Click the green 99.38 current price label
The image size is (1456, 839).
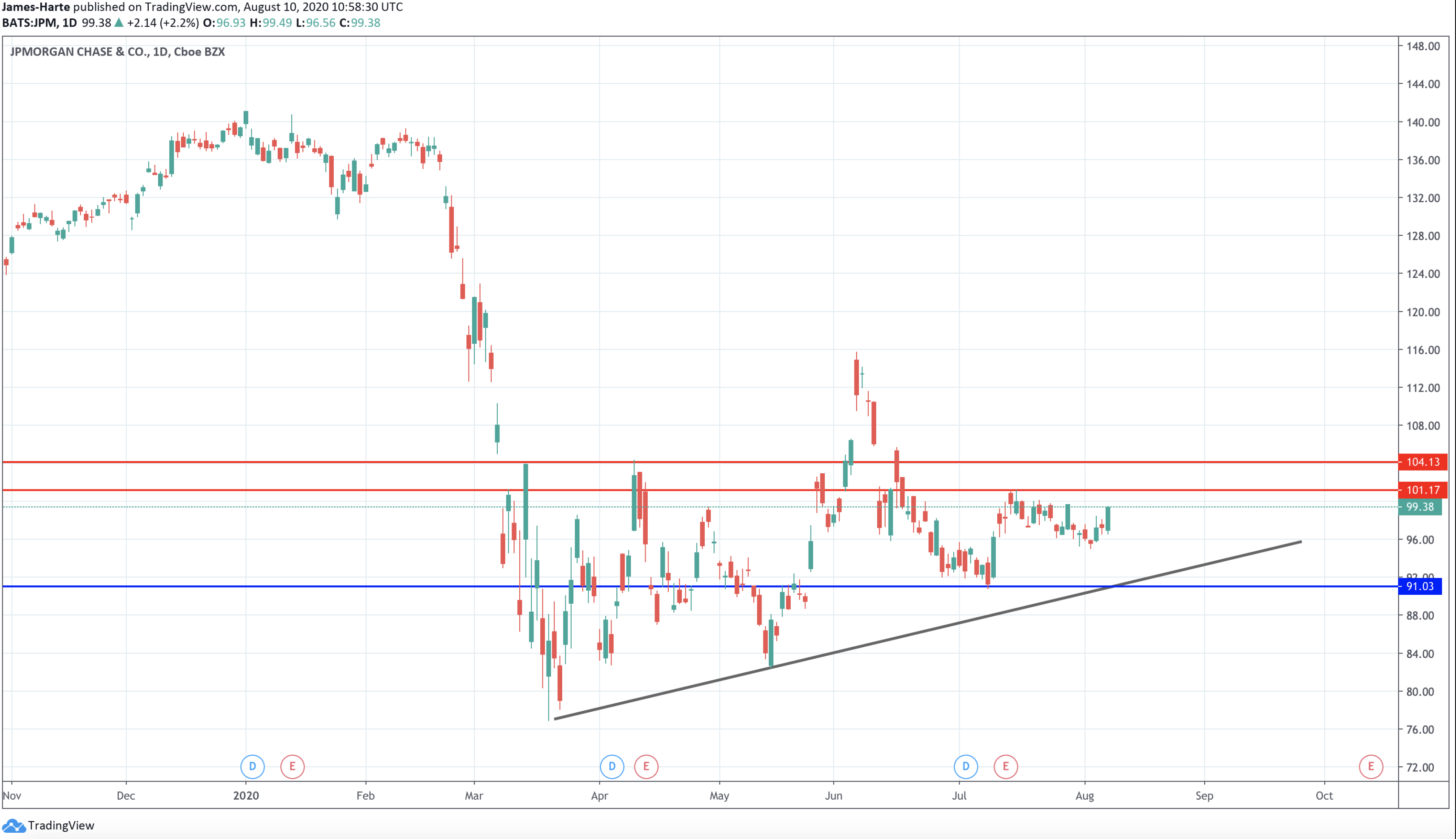point(1420,507)
